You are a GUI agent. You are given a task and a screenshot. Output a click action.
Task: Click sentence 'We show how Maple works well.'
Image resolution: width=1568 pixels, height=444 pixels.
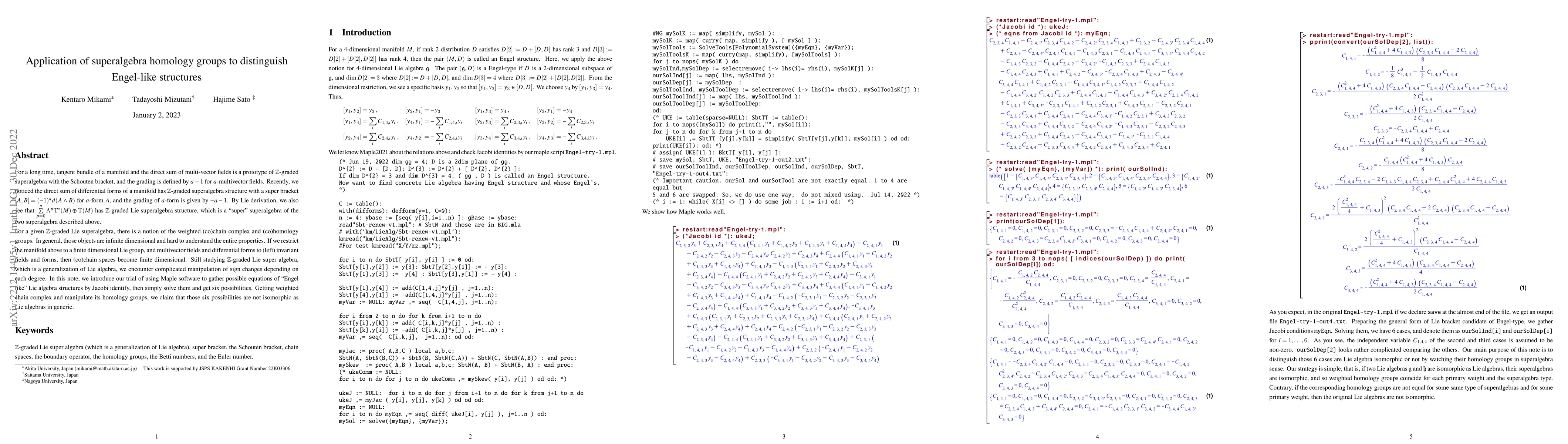[x=683, y=212]
